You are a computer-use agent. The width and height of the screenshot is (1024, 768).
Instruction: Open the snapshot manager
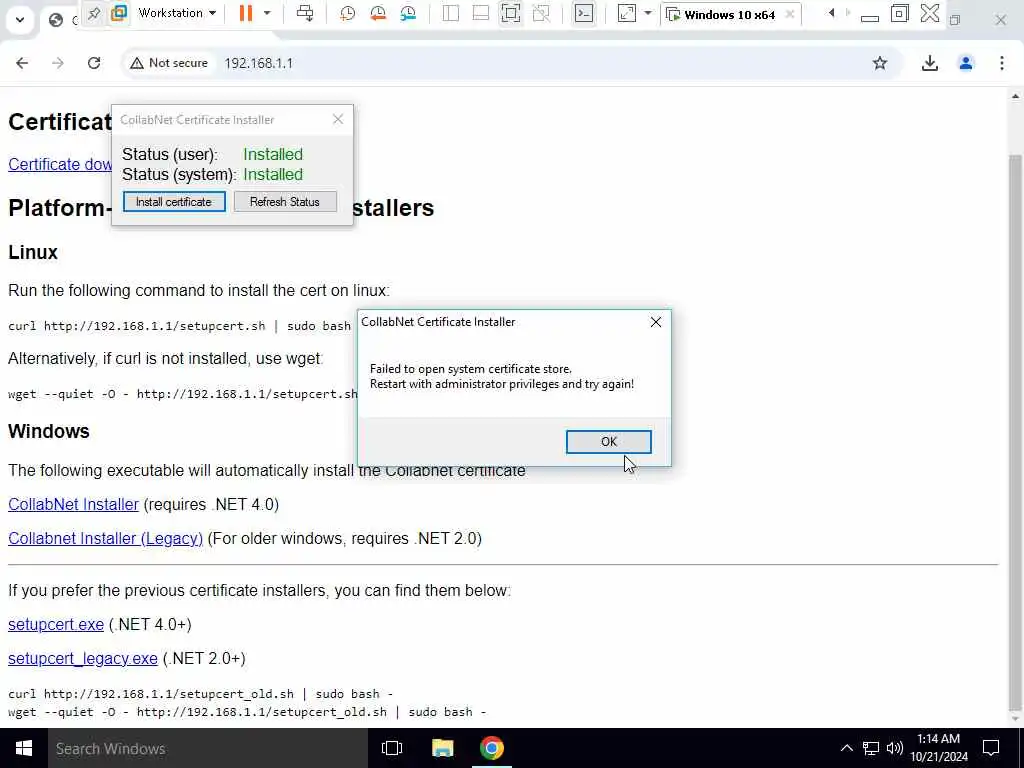click(408, 13)
